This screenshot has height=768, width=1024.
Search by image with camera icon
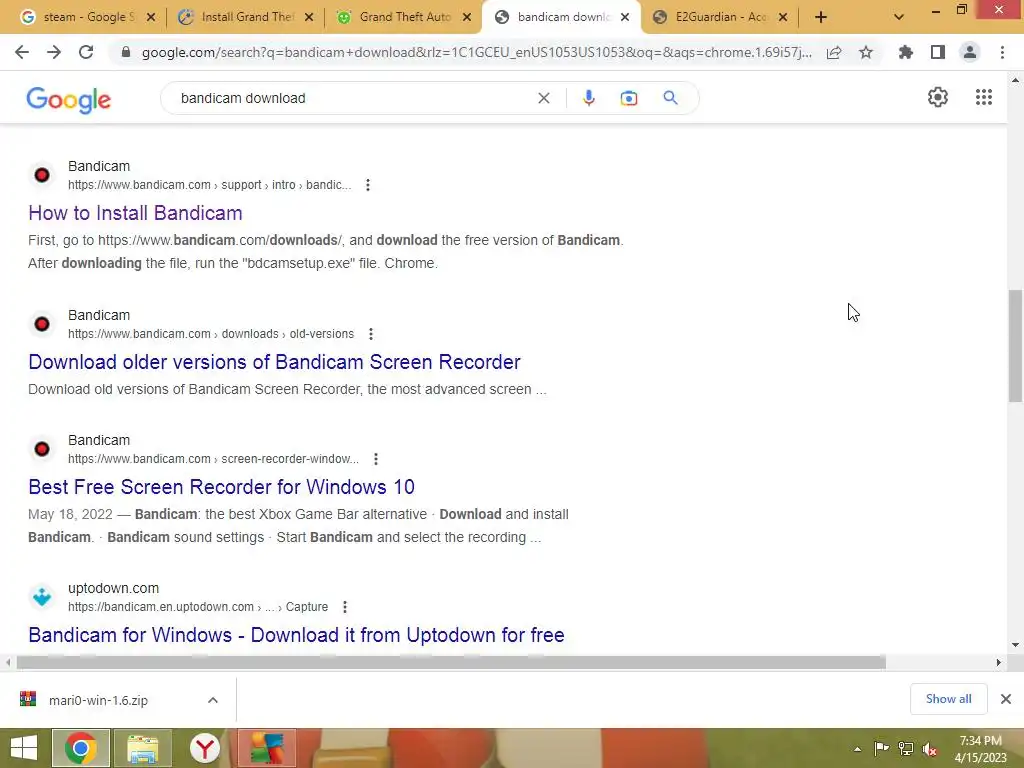628,98
